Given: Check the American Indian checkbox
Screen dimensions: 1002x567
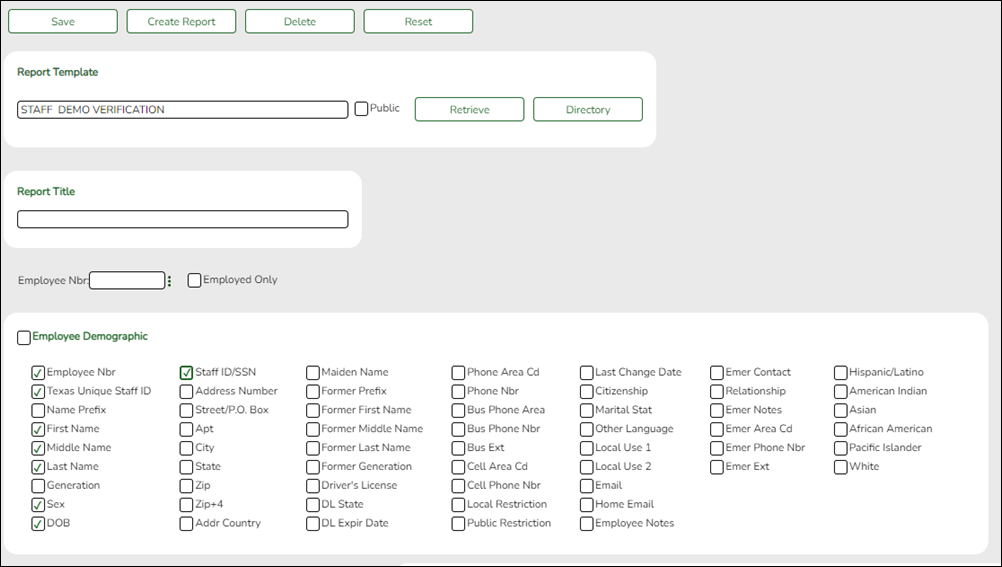Looking at the screenshot, I should tap(841, 391).
